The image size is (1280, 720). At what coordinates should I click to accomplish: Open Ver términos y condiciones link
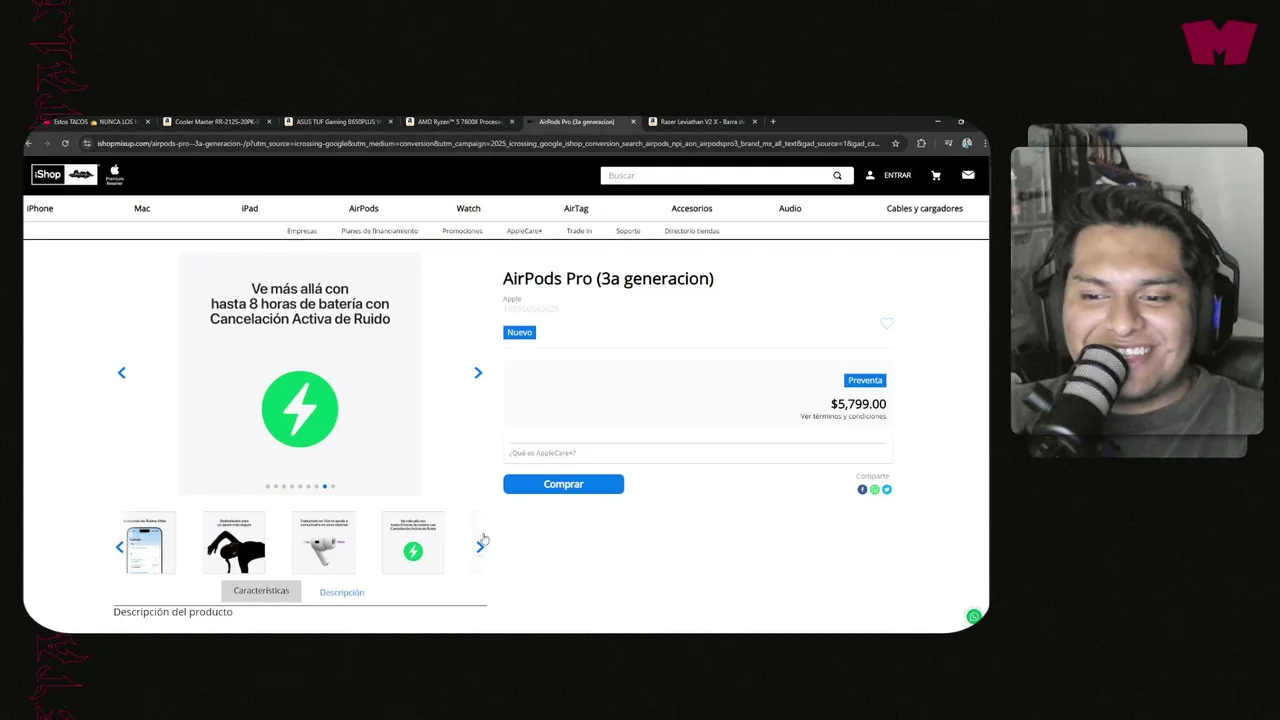[843, 416]
